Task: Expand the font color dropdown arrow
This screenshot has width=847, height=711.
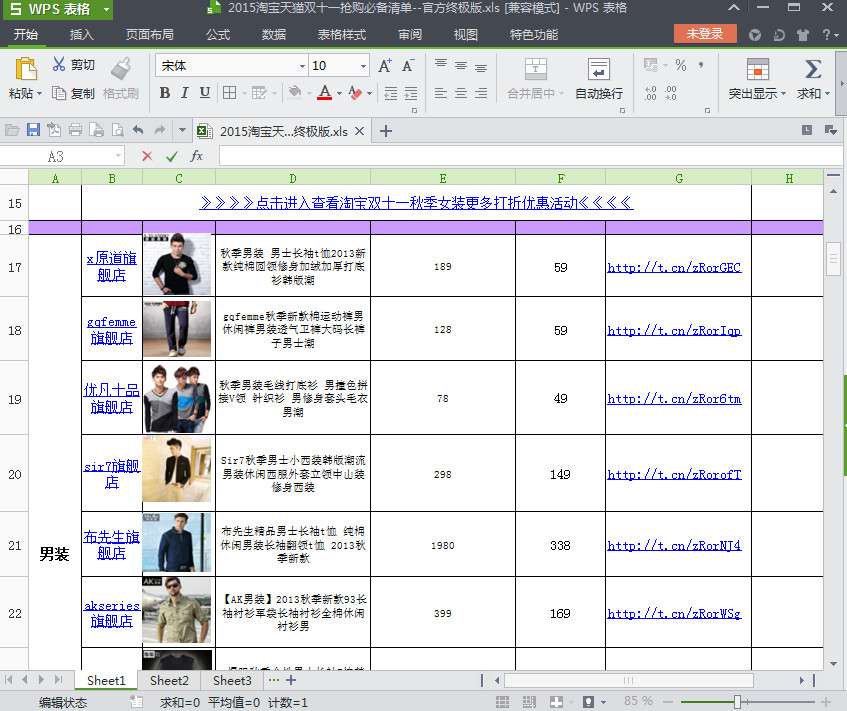Action: 339,93
